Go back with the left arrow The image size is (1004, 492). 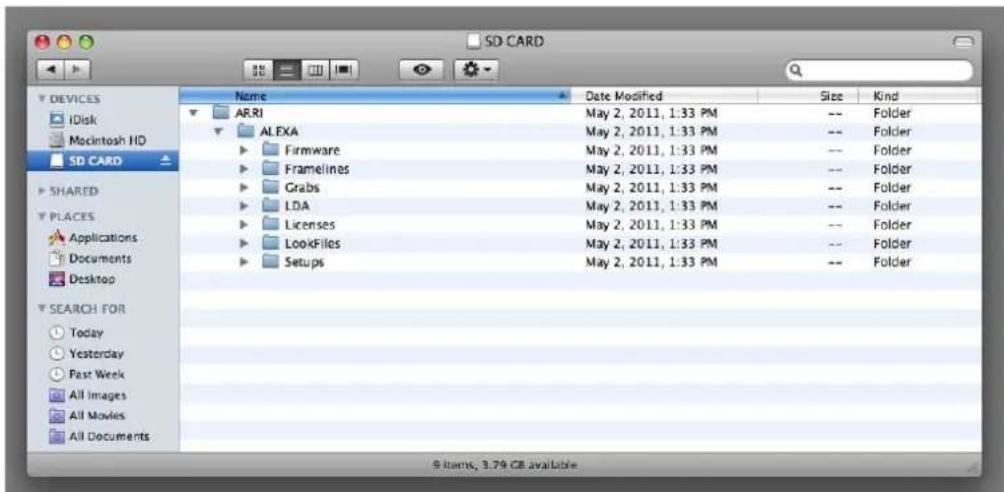50,69
